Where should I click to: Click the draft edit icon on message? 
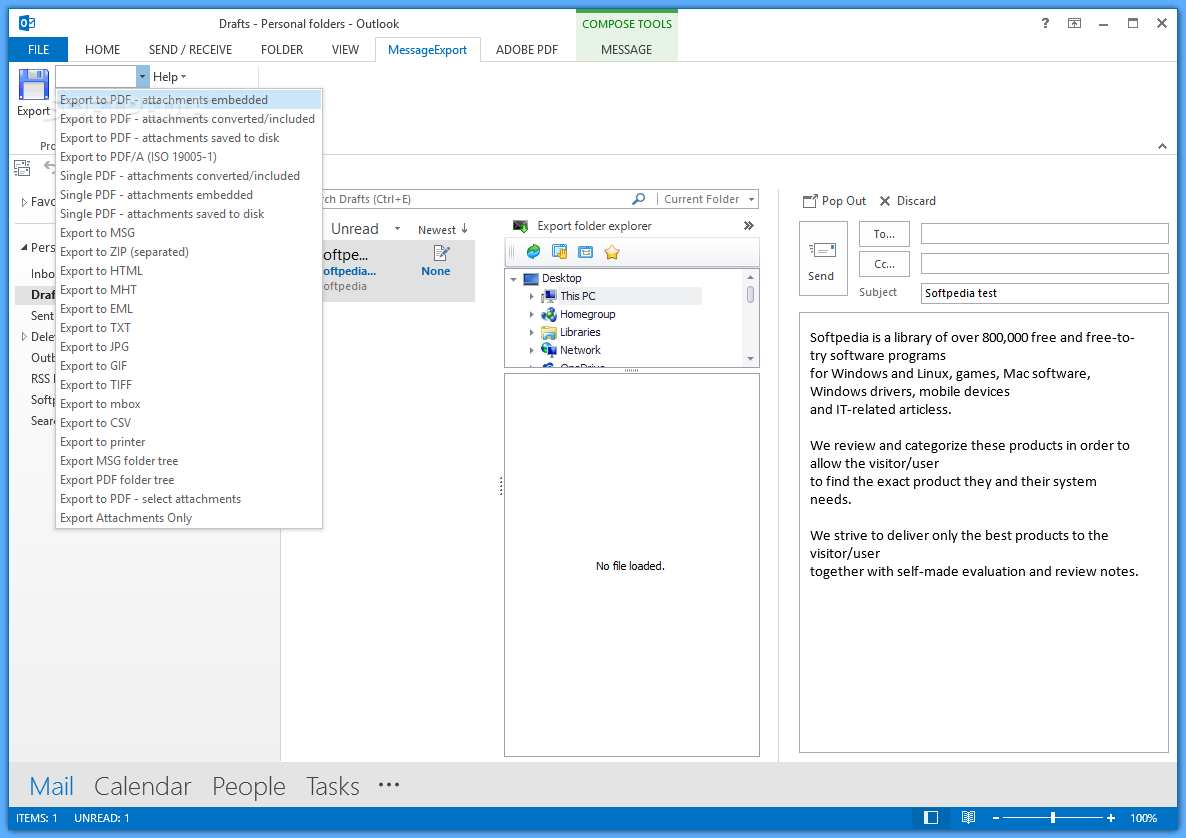click(442, 253)
